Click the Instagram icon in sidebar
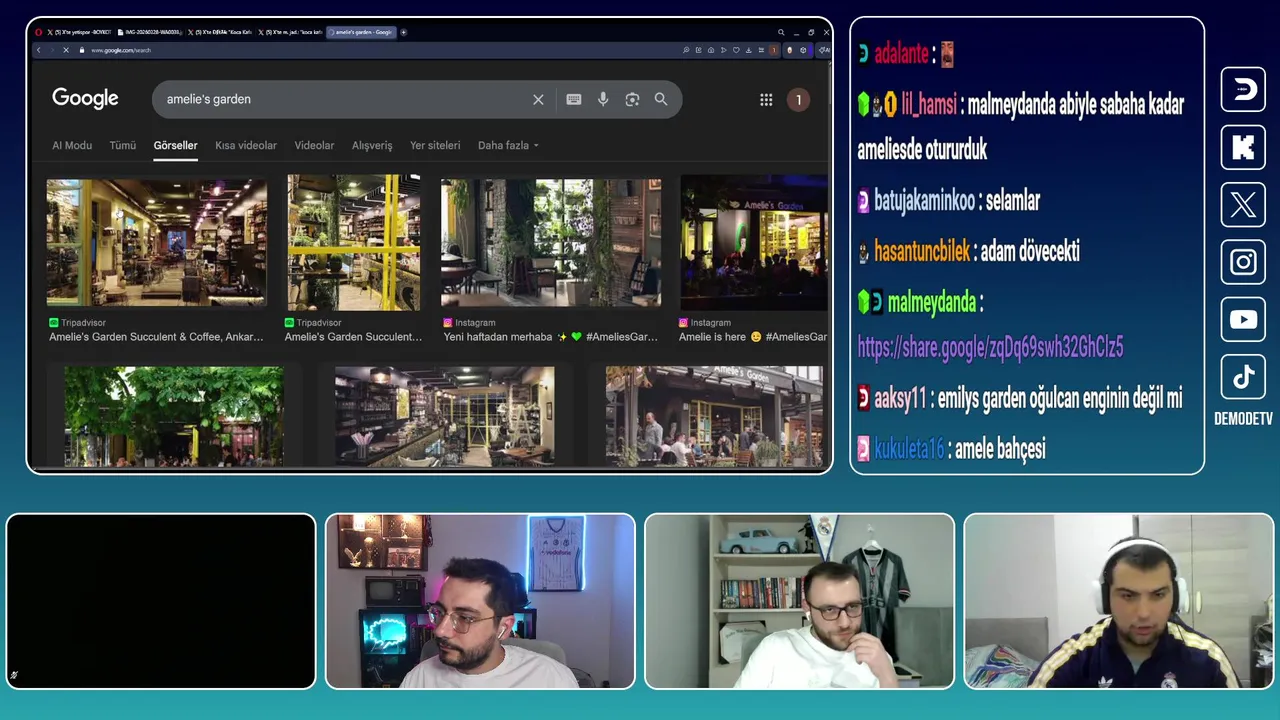The height and width of the screenshot is (720, 1280). point(1243,262)
